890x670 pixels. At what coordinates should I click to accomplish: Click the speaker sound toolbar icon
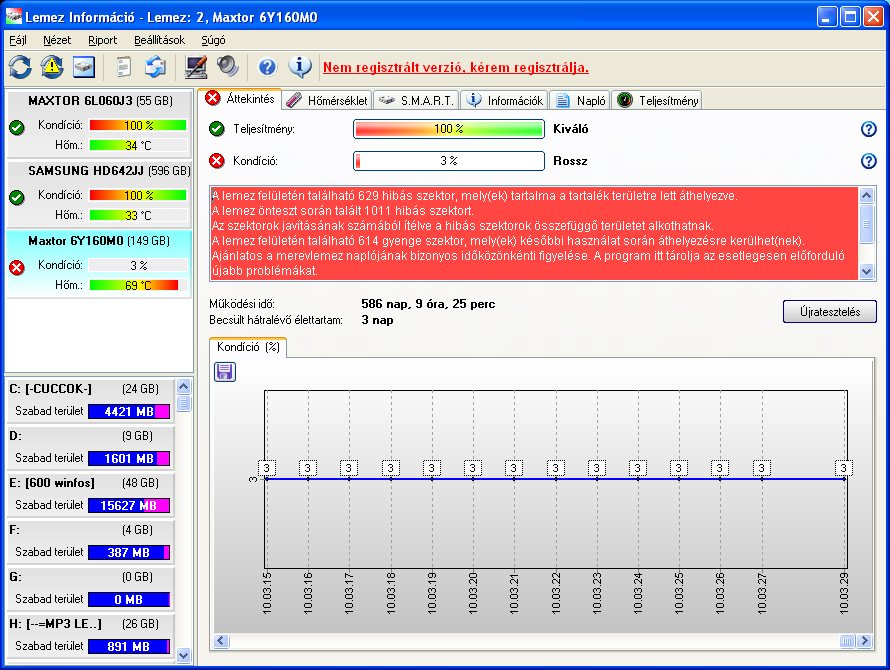[x=228, y=67]
